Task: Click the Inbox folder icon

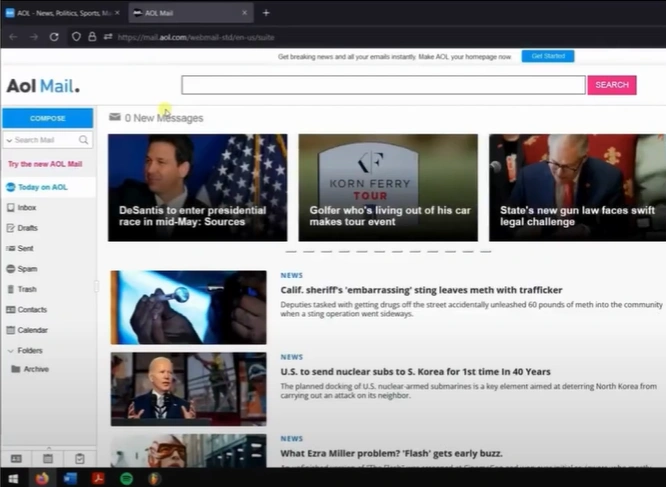Action: [11, 208]
